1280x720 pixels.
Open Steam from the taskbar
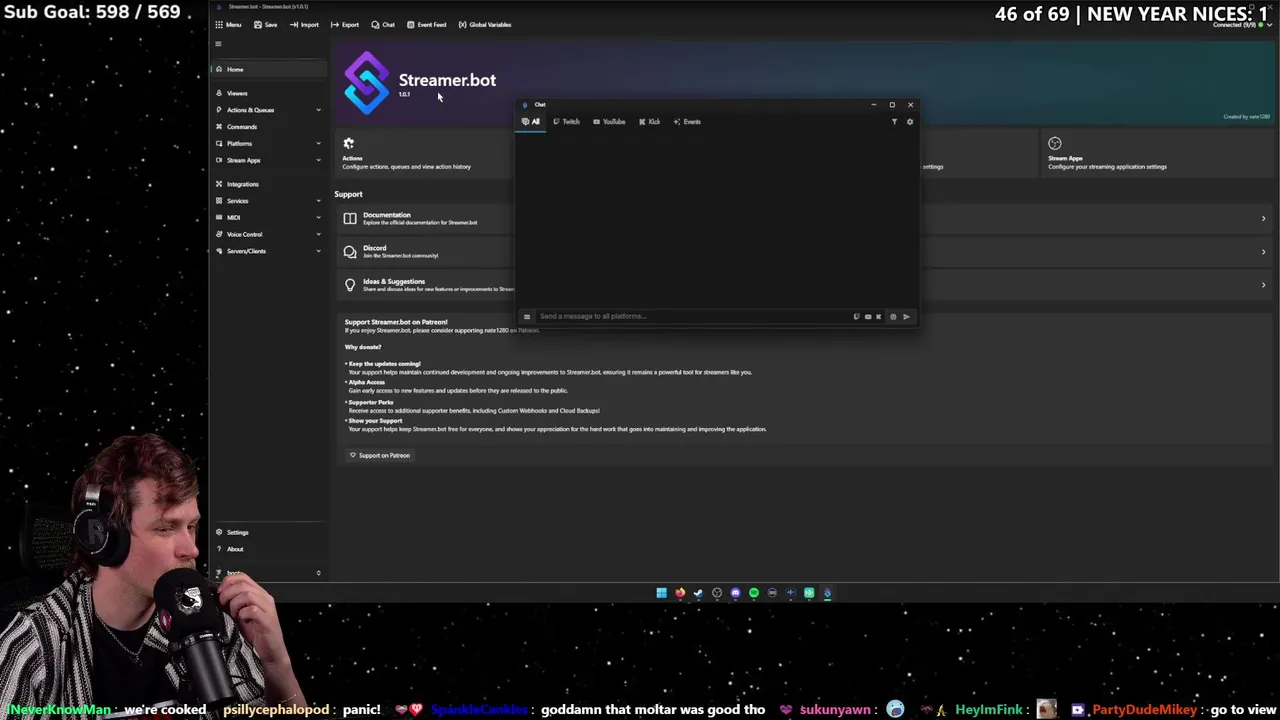tap(698, 593)
